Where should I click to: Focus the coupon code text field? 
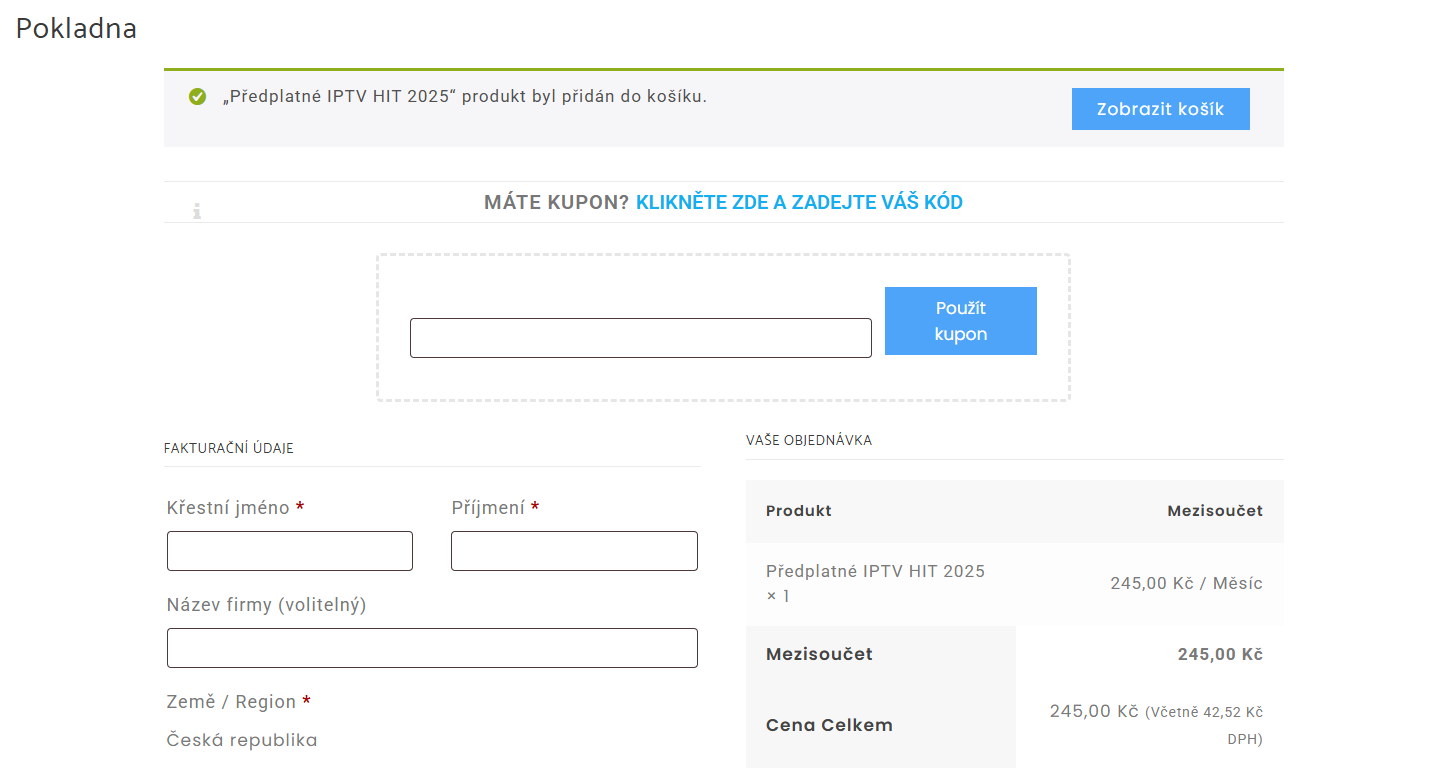(640, 338)
